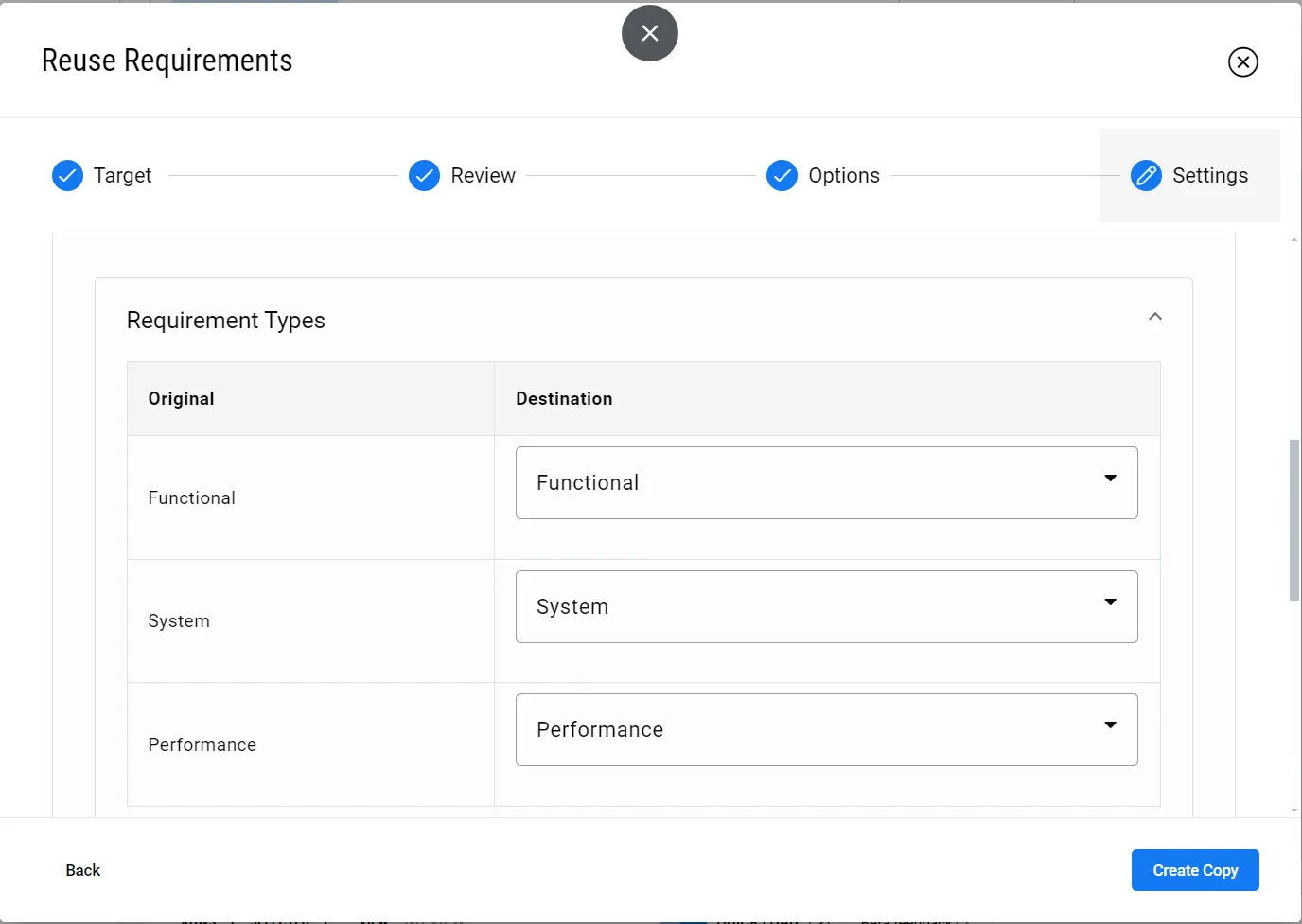Click the scrollbar up arrow
This screenshot has width=1302, height=924.
click(1293, 240)
